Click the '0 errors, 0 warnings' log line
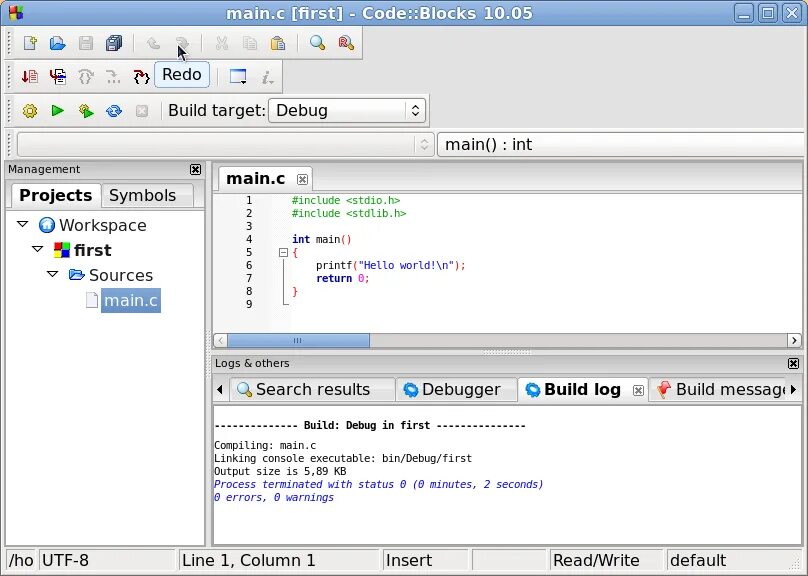808x576 pixels. coord(274,498)
